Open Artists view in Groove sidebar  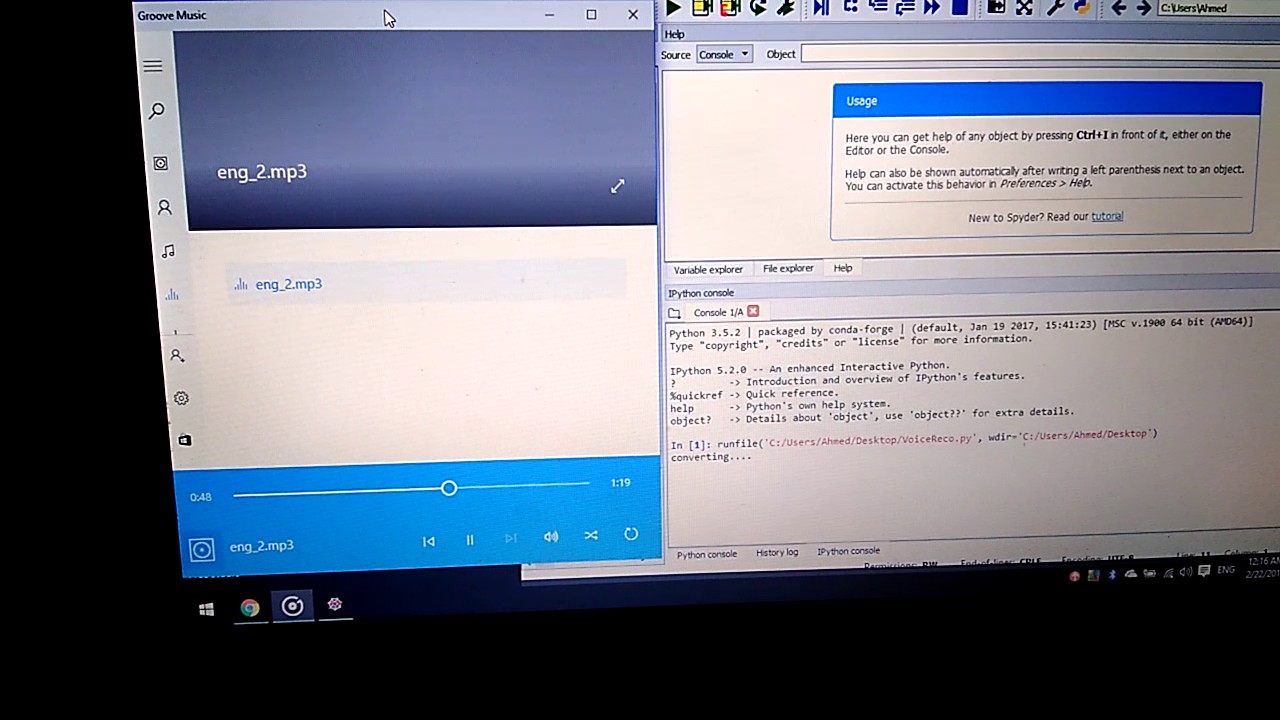(164, 207)
